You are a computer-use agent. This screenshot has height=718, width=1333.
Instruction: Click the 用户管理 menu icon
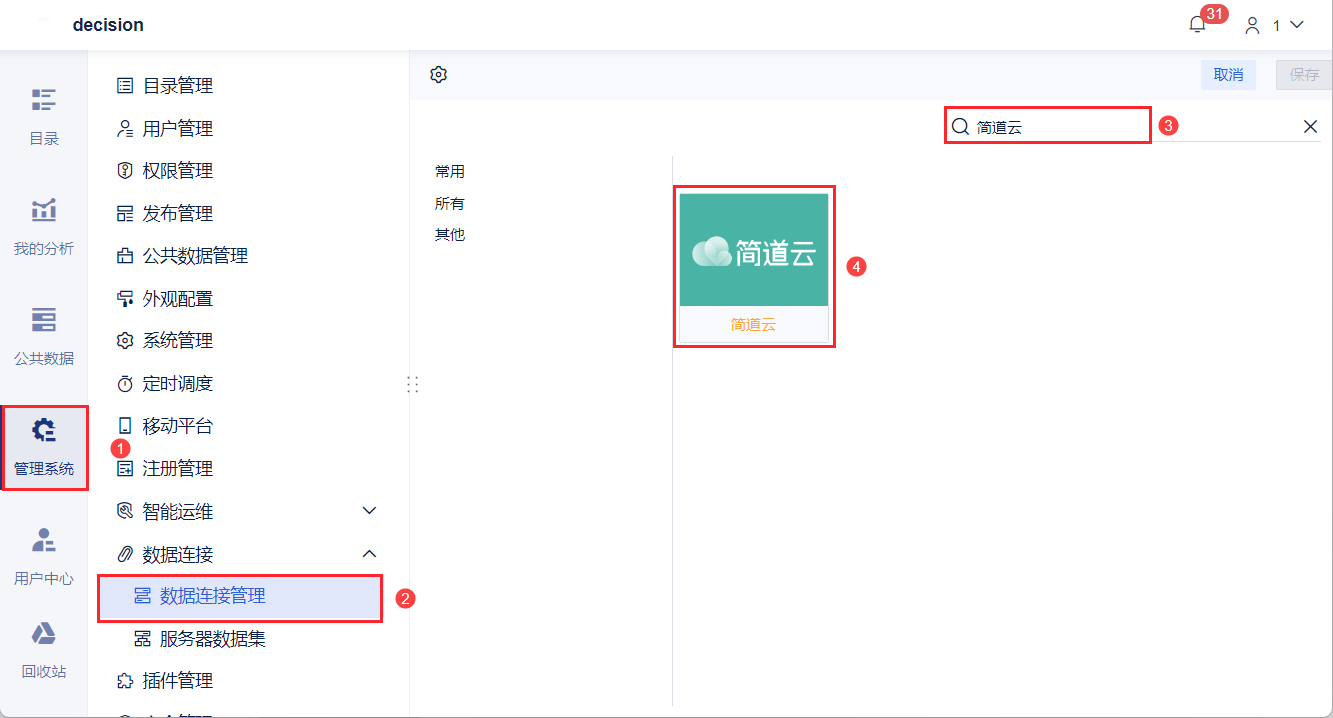coord(125,129)
